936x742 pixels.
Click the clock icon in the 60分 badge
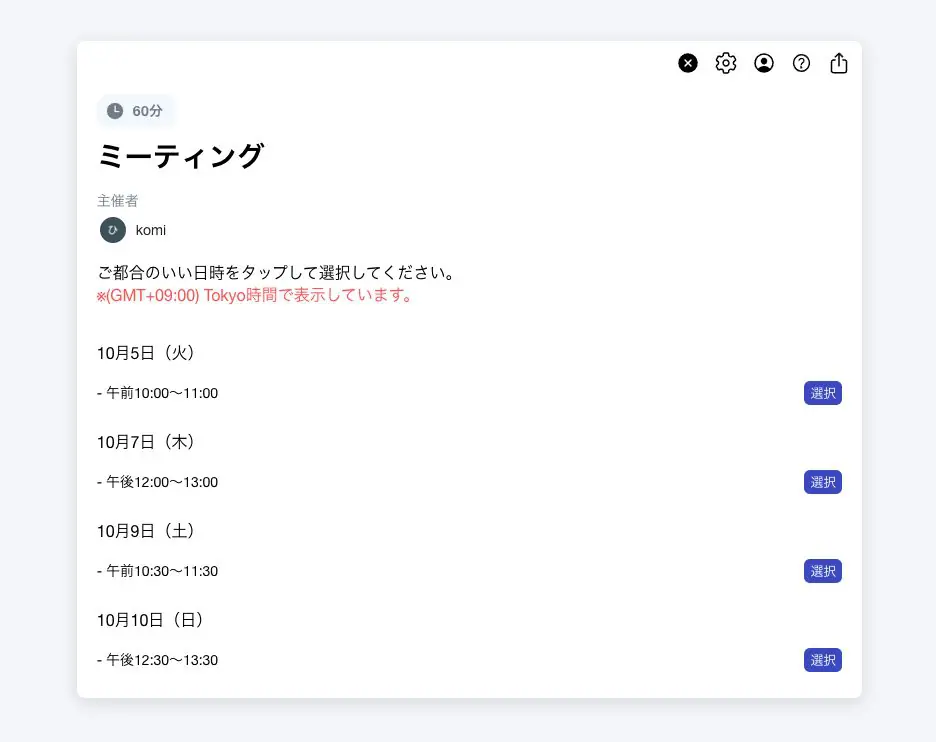[x=115, y=111]
